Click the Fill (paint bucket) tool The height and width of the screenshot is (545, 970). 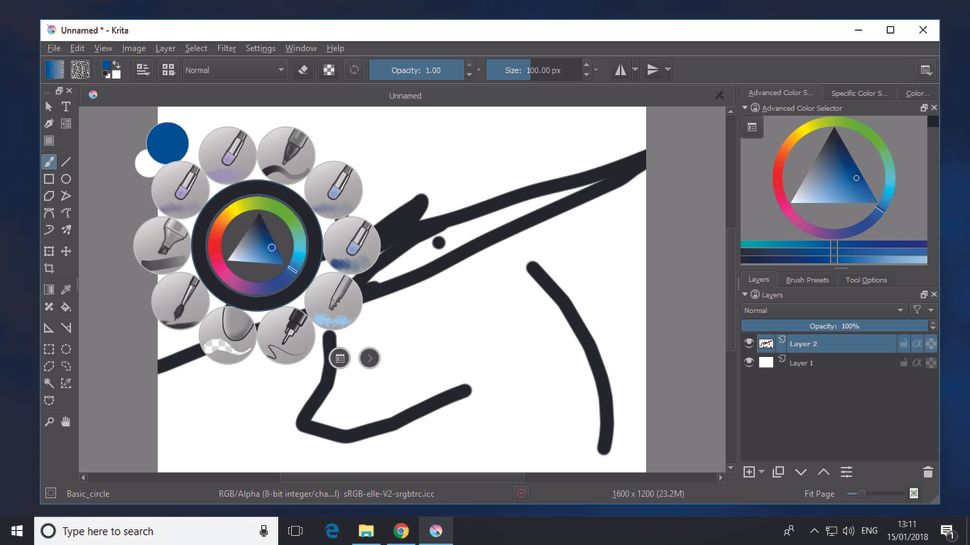click(66, 307)
